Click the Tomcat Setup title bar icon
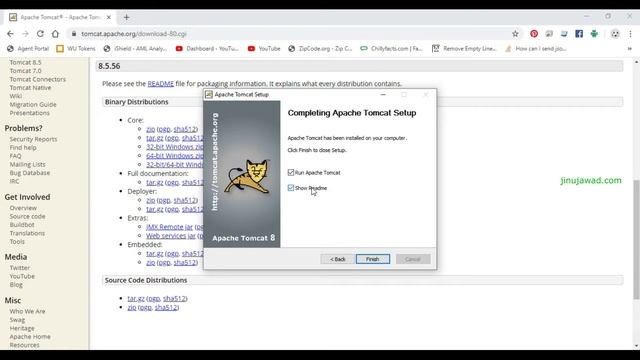Image resolution: width=640 pixels, height=360 pixels. tap(209, 94)
